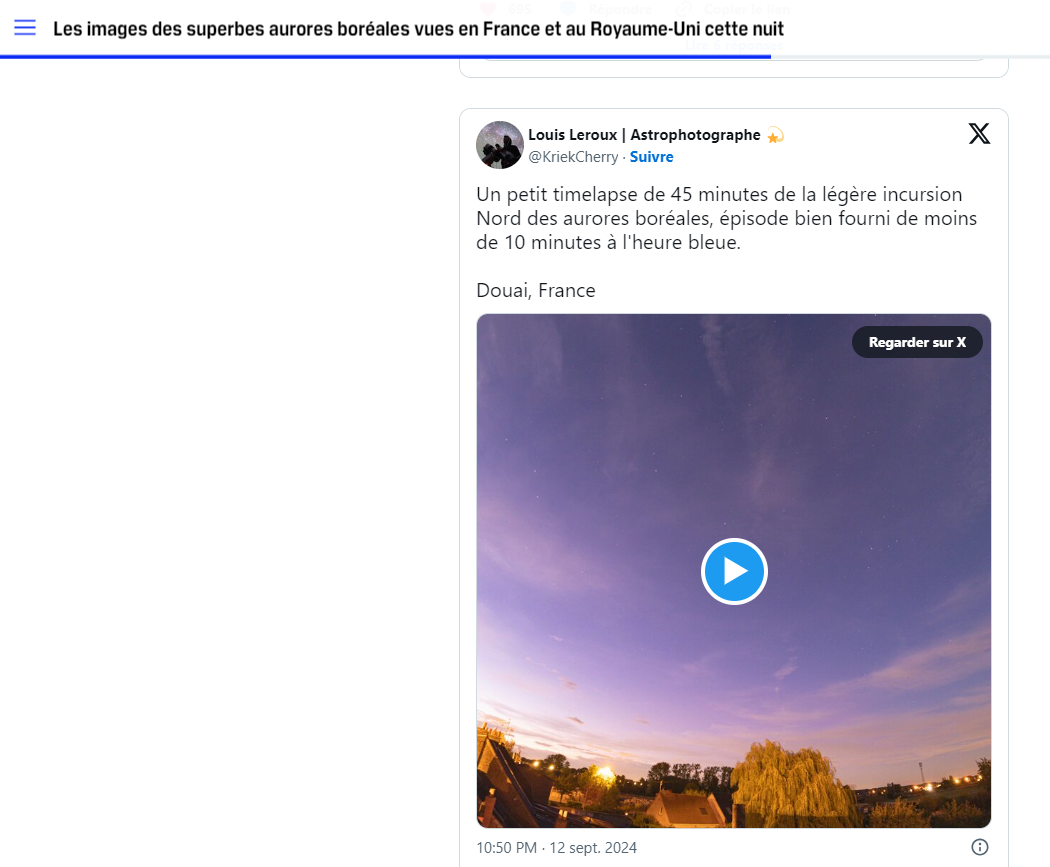The height and width of the screenshot is (867, 1050).
Task: Click the Douai, France line in the tweet
Action: click(536, 291)
